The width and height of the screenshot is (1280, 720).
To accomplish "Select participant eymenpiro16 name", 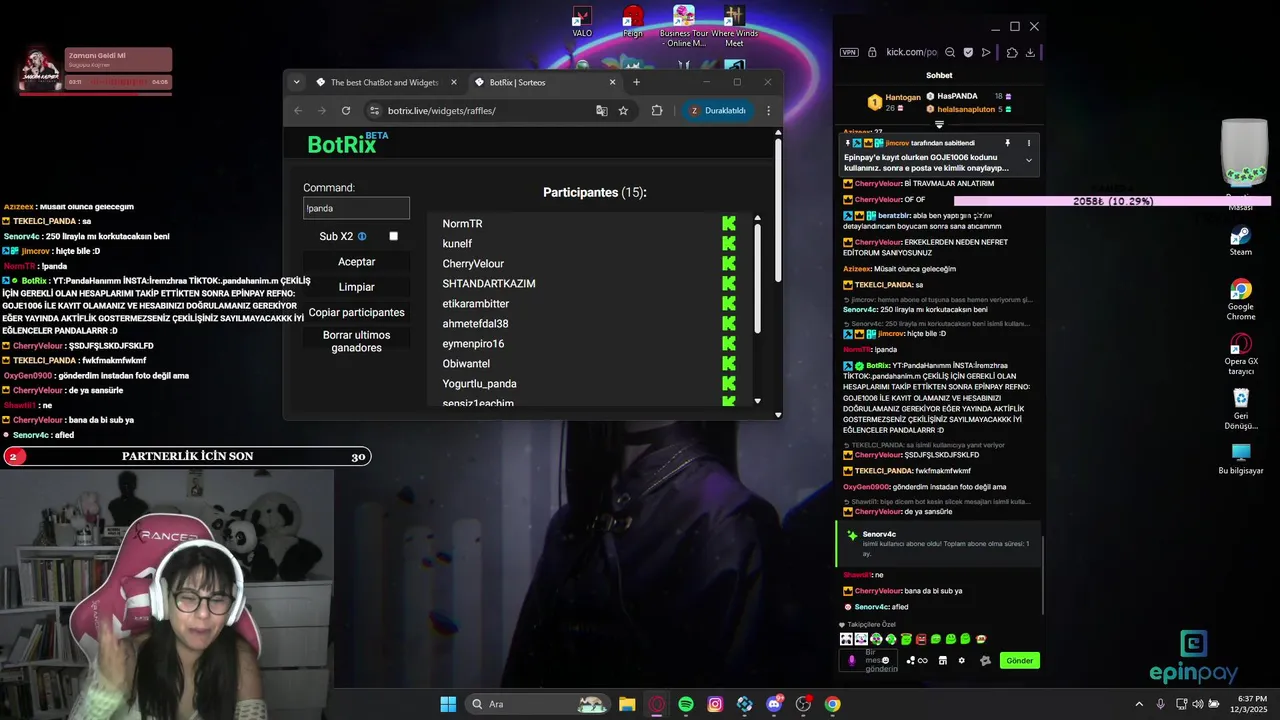I will [x=473, y=344].
